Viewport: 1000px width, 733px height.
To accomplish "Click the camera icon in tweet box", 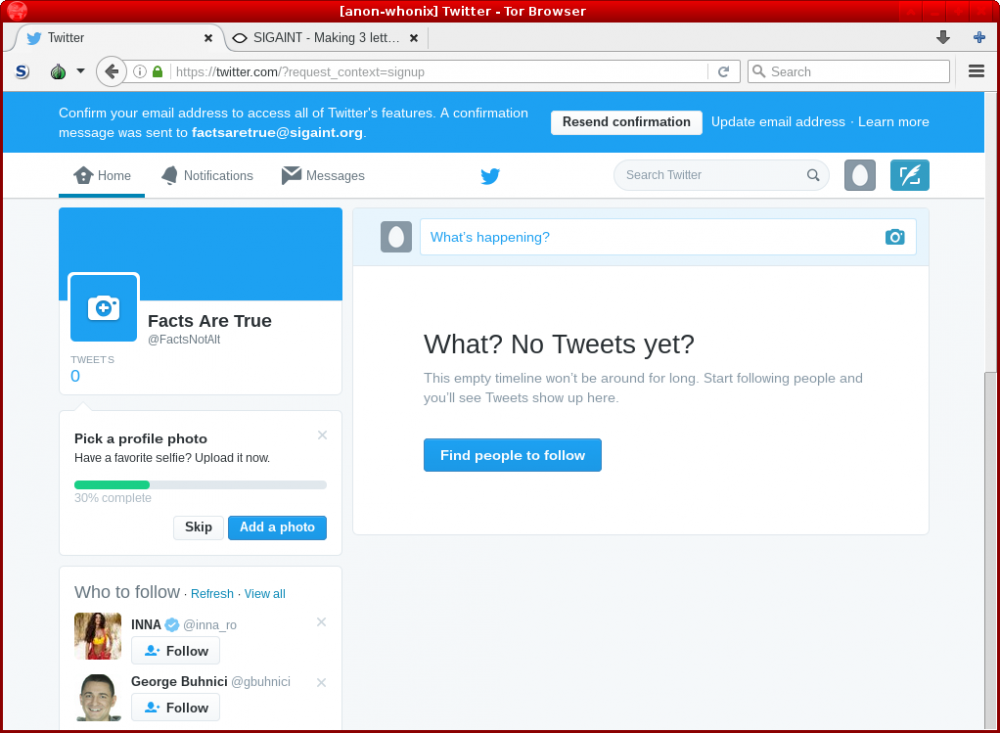I will point(894,237).
